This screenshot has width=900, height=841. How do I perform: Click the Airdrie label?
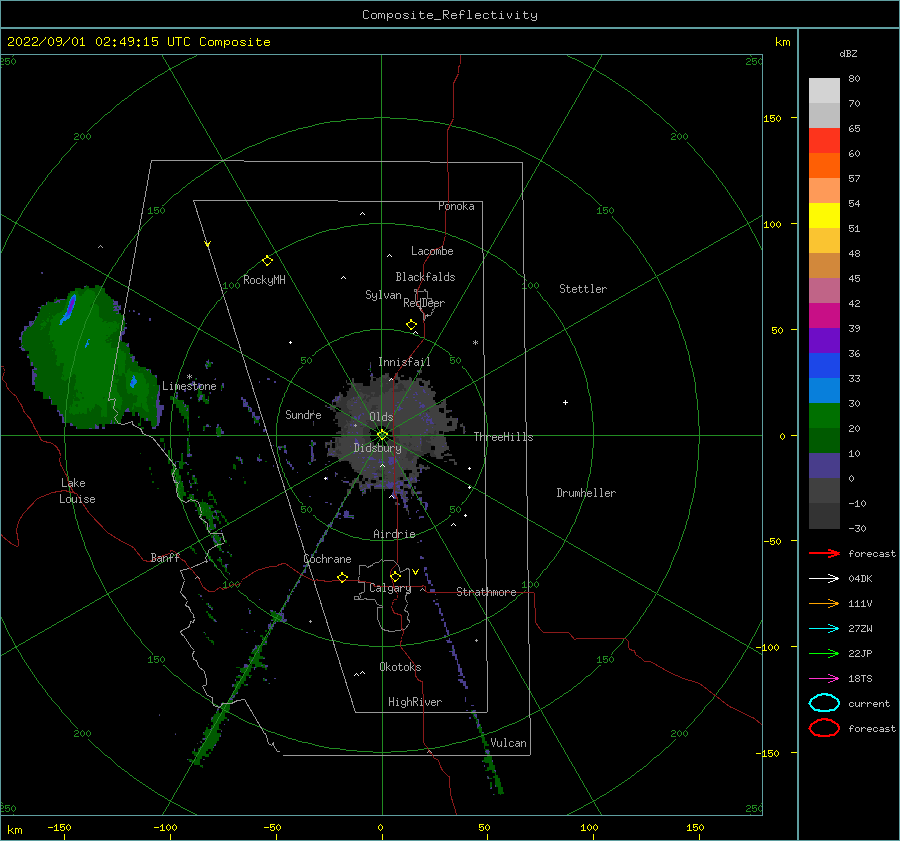pyautogui.click(x=394, y=534)
